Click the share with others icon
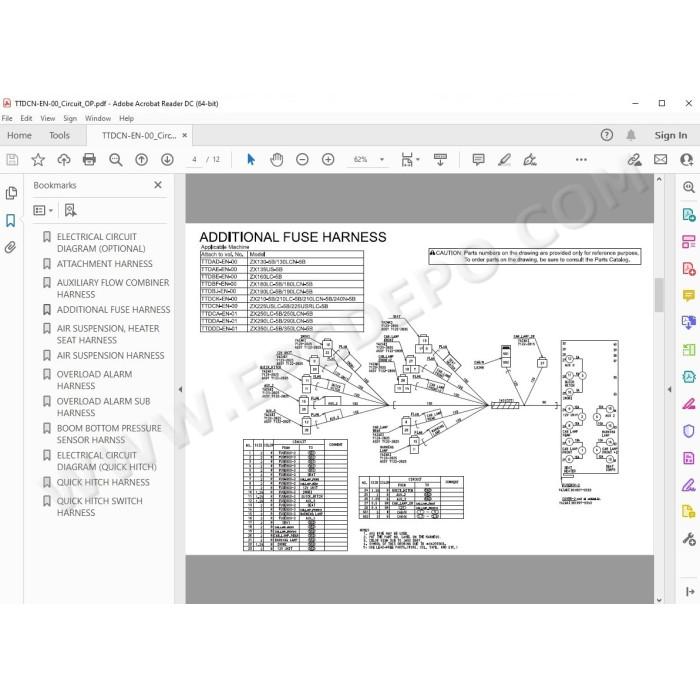 (x=687, y=159)
